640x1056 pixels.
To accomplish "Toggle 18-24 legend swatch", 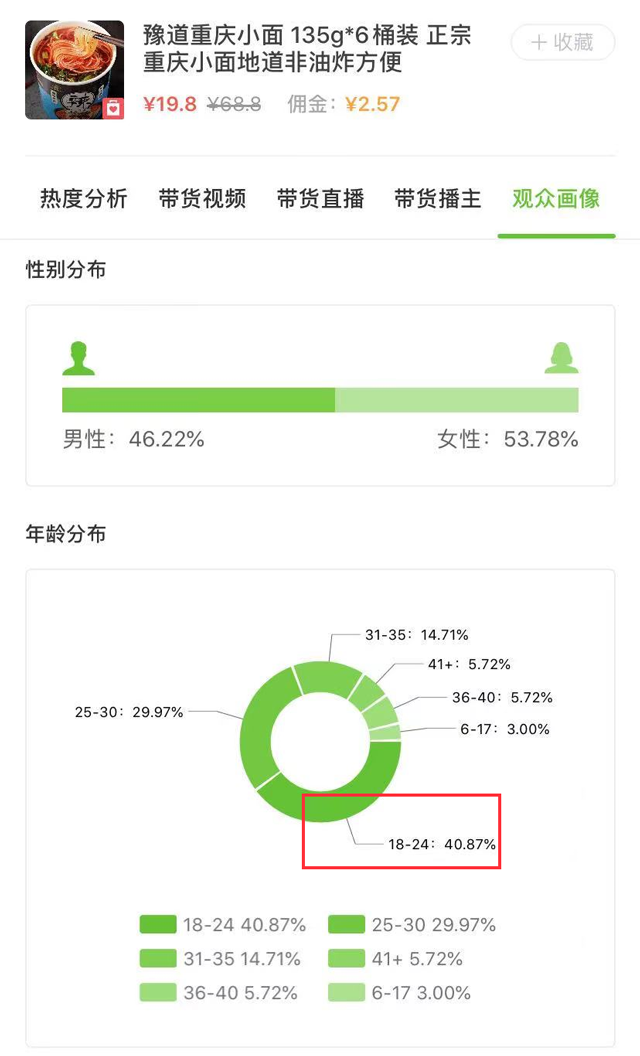I will coord(158,925).
